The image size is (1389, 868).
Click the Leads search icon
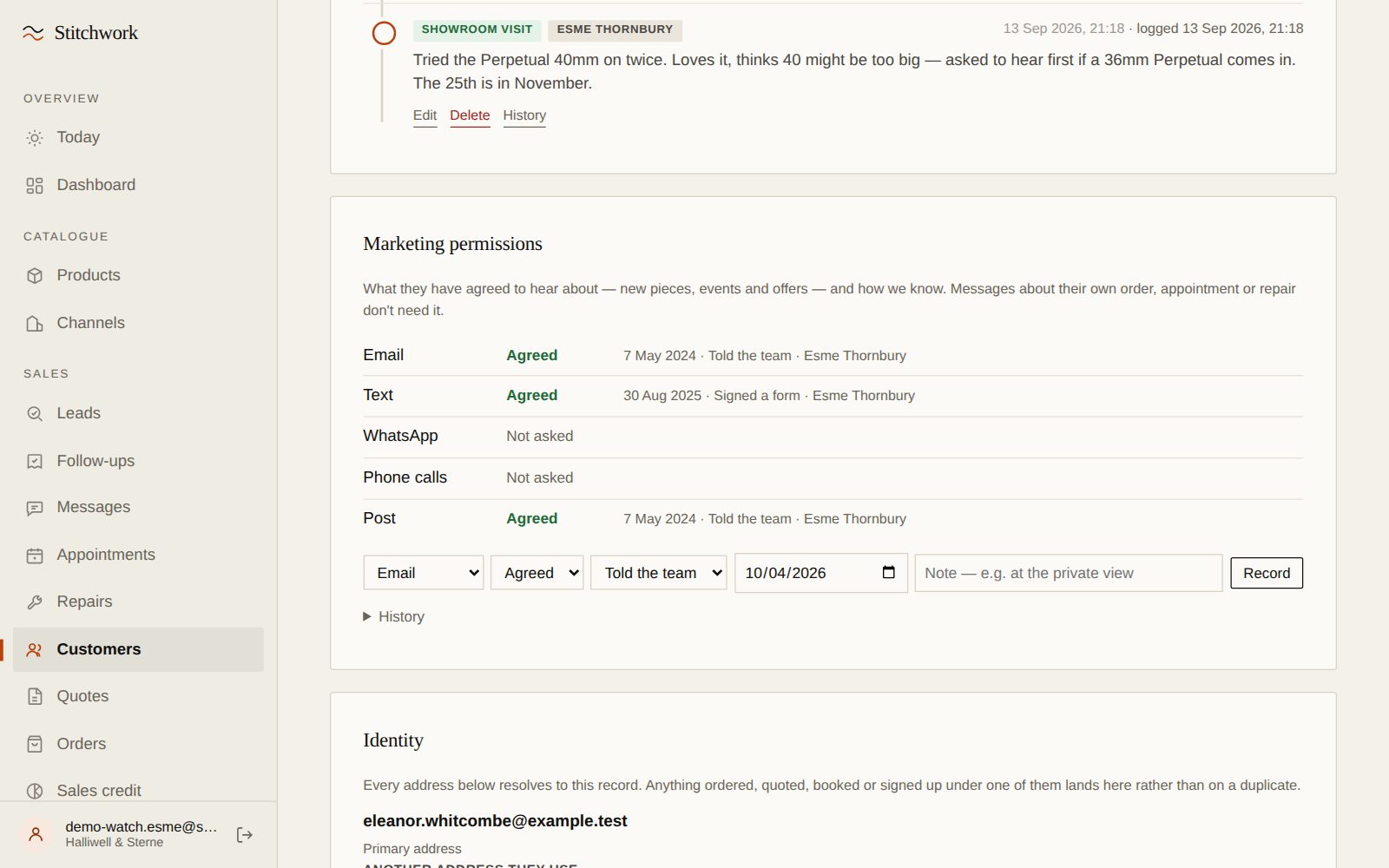point(35,414)
